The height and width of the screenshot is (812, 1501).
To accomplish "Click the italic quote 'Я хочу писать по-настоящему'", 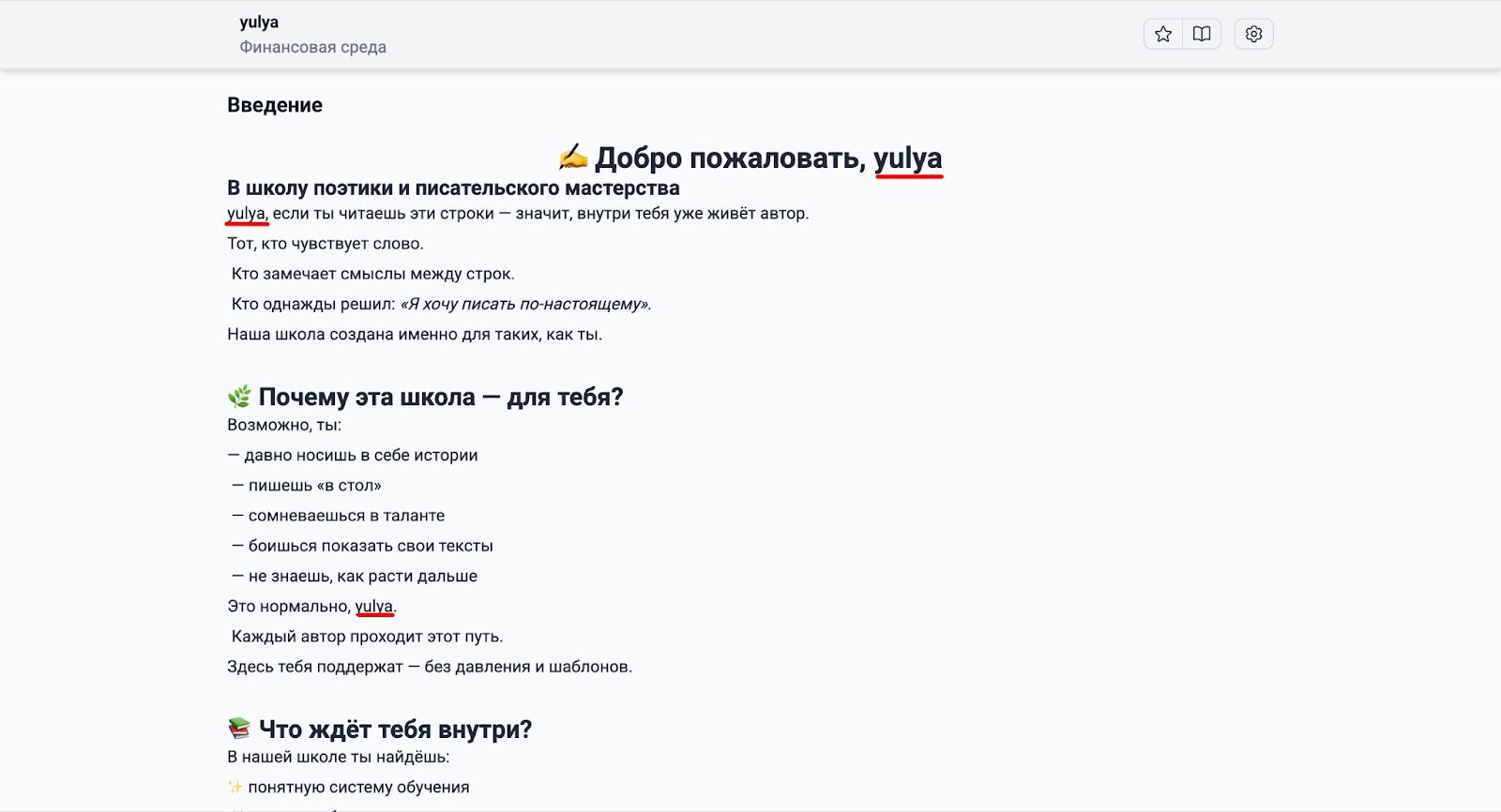I will 525,304.
